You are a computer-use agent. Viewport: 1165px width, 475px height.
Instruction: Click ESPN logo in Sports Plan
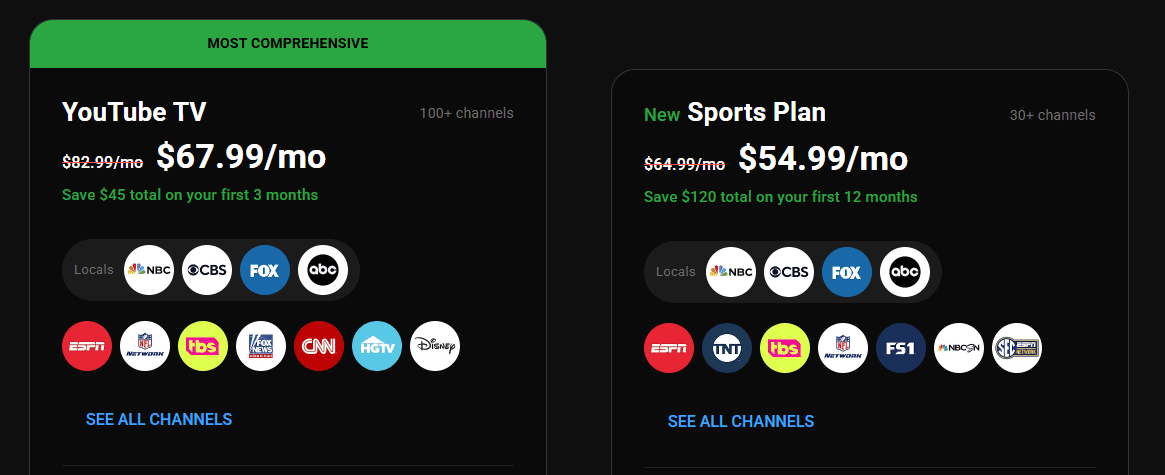[669, 348]
